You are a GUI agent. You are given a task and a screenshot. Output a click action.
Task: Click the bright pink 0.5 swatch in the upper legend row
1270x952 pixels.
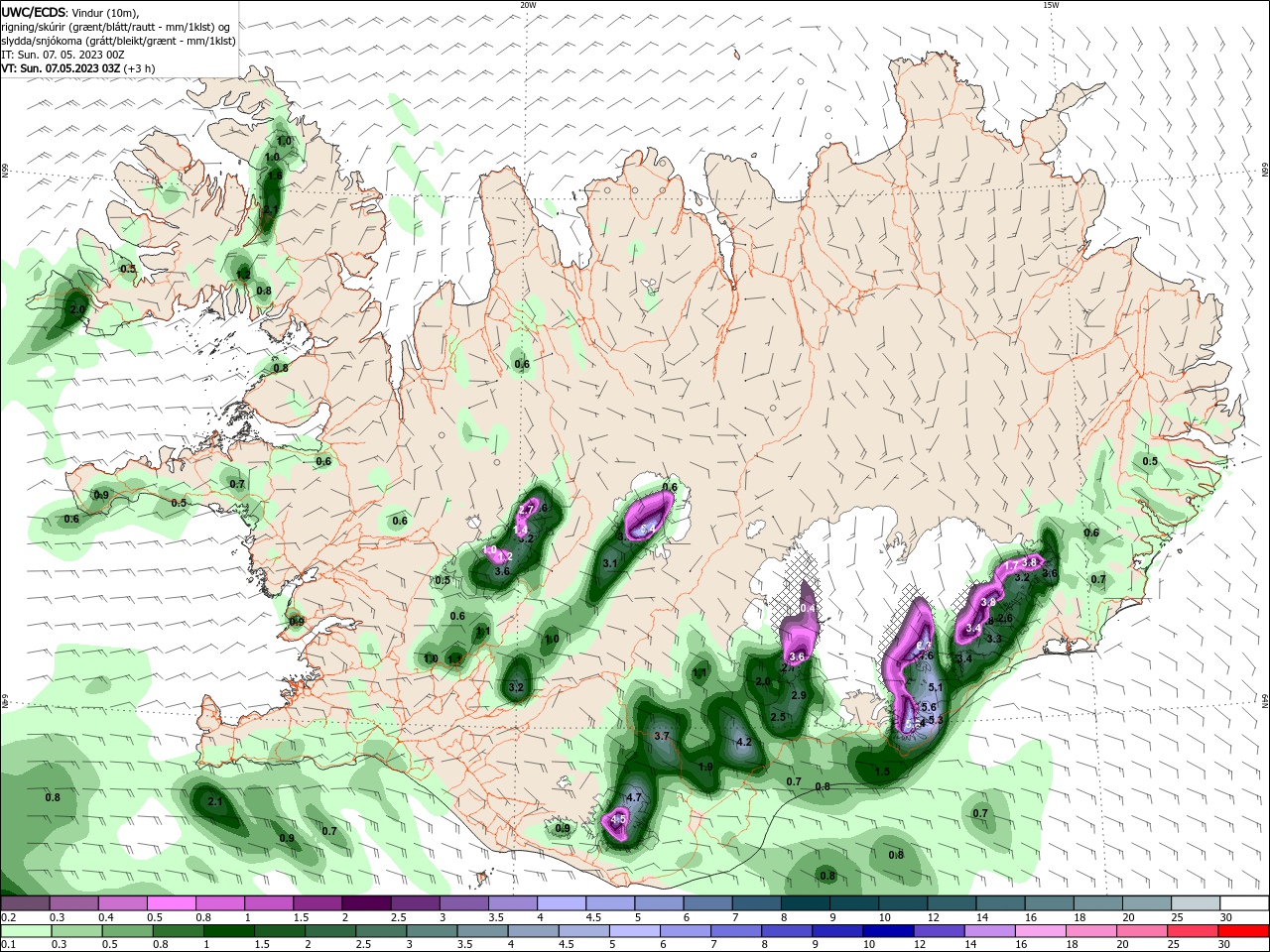click(171, 903)
